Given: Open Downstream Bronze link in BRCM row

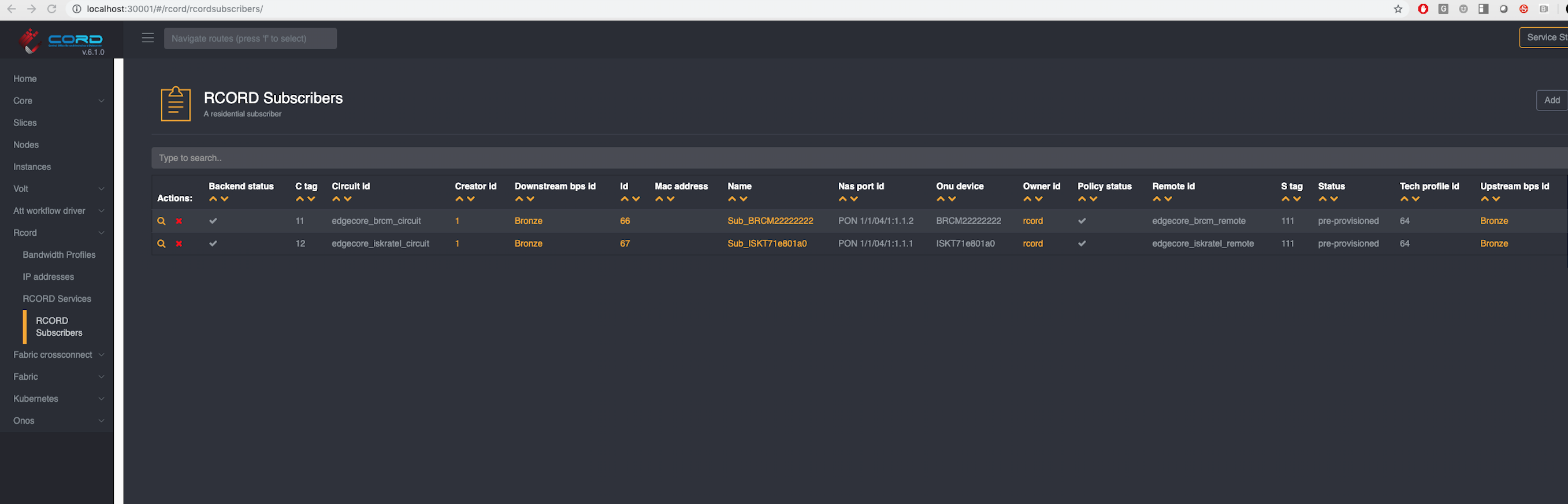Looking at the screenshot, I should tap(528, 221).
